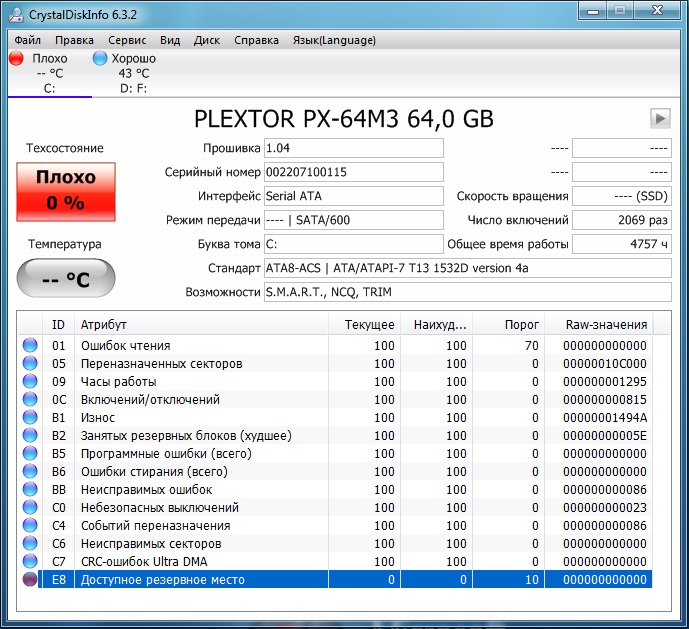The height and width of the screenshot is (629, 689).
Task: Select the Доступное резервное место row
Action: [x=335, y=579]
